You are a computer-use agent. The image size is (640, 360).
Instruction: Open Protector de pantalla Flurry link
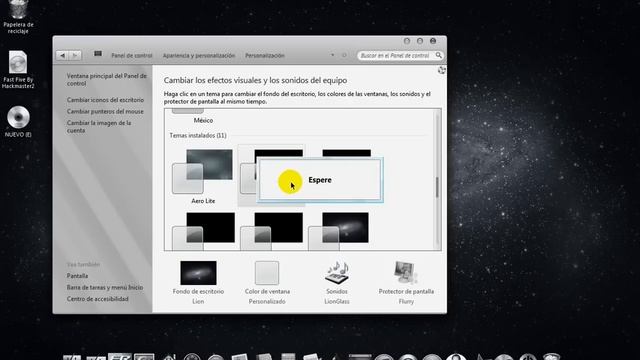pos(406,296)
